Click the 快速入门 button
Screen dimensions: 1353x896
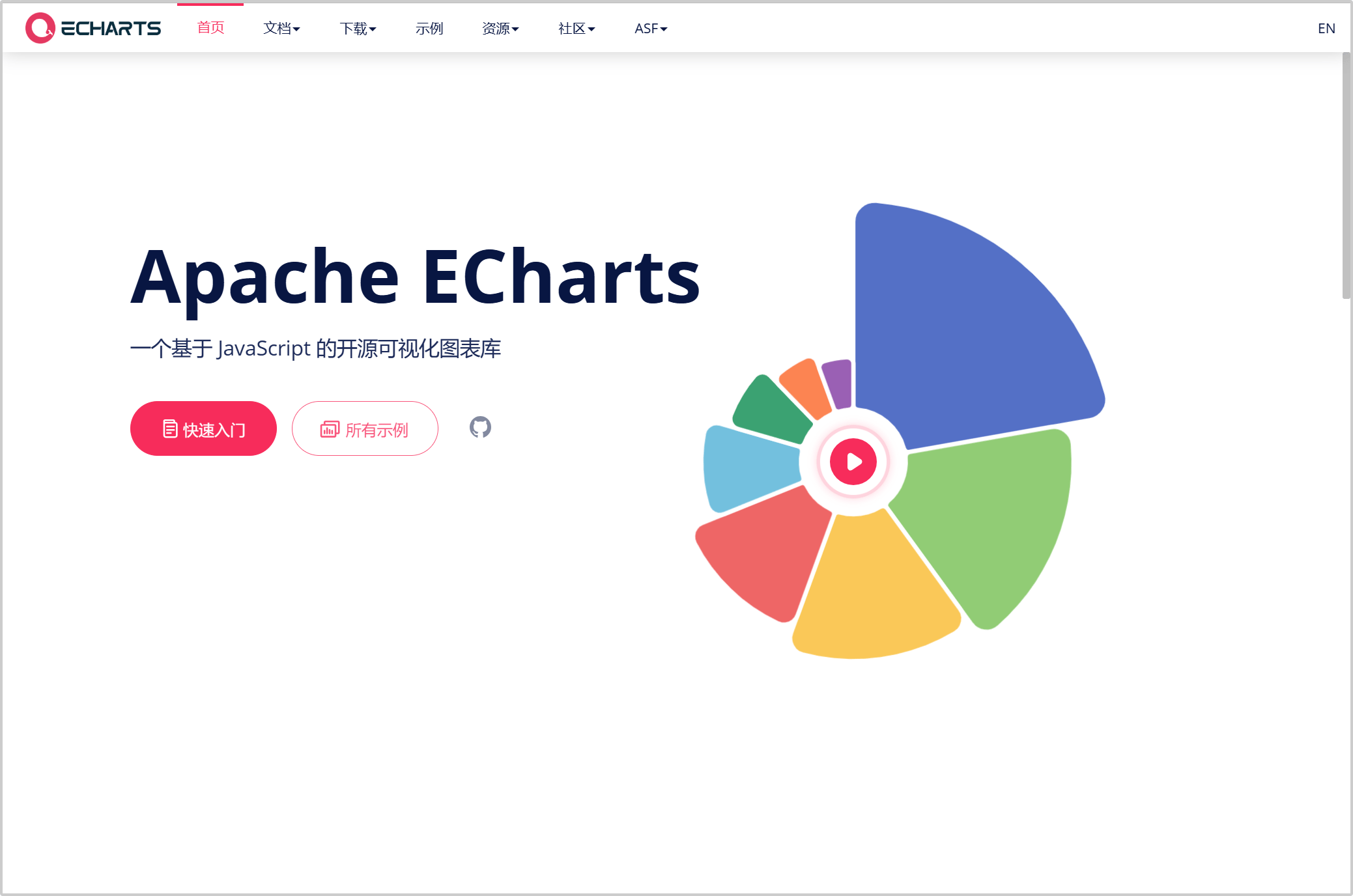(203, 428)
